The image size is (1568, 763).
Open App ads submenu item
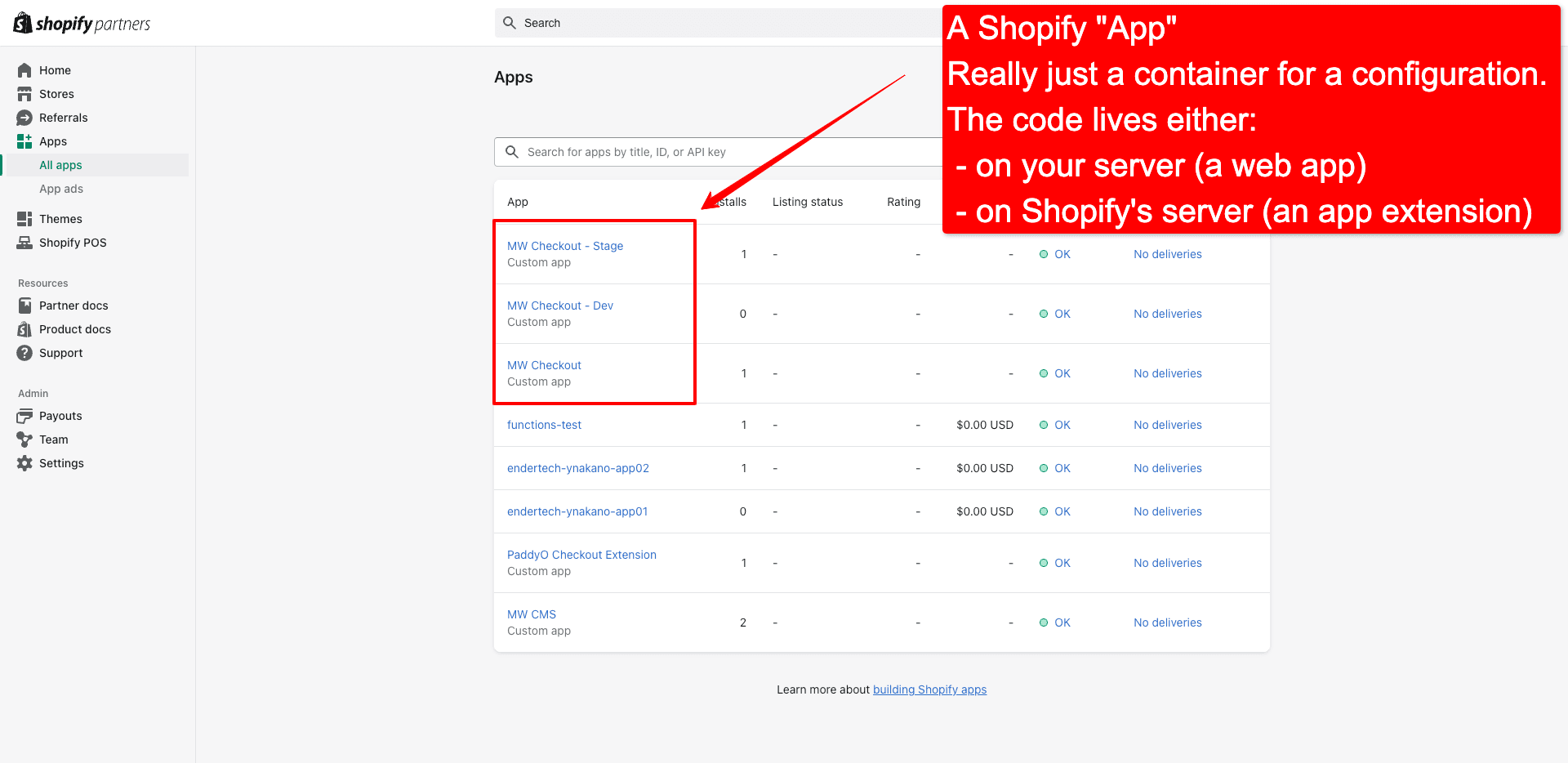(x=61, y=189)
